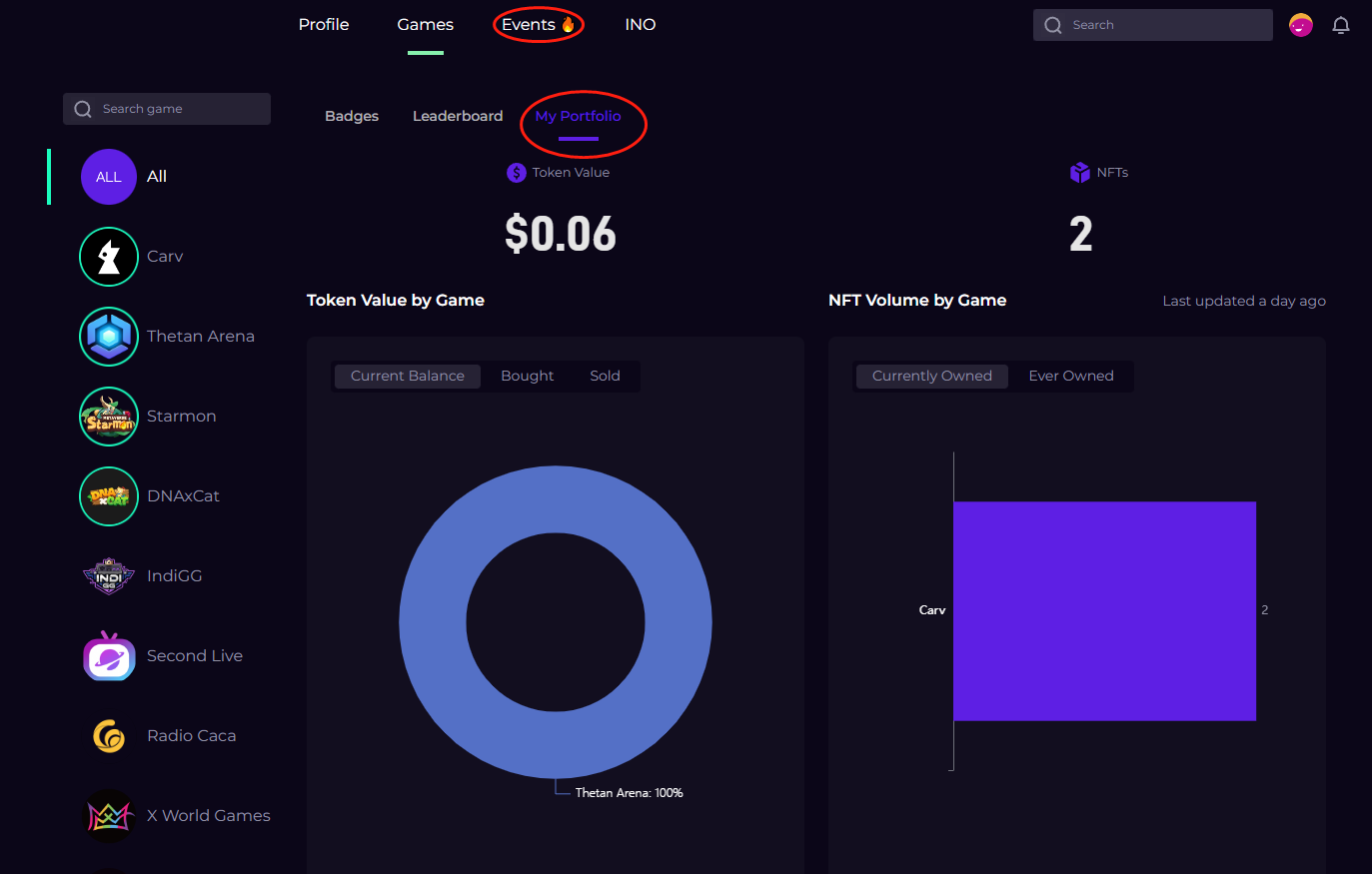Viewport: 1372px width, 874px height.
Task: Open the user avatar profile icon
Action: pos(1300,25)
